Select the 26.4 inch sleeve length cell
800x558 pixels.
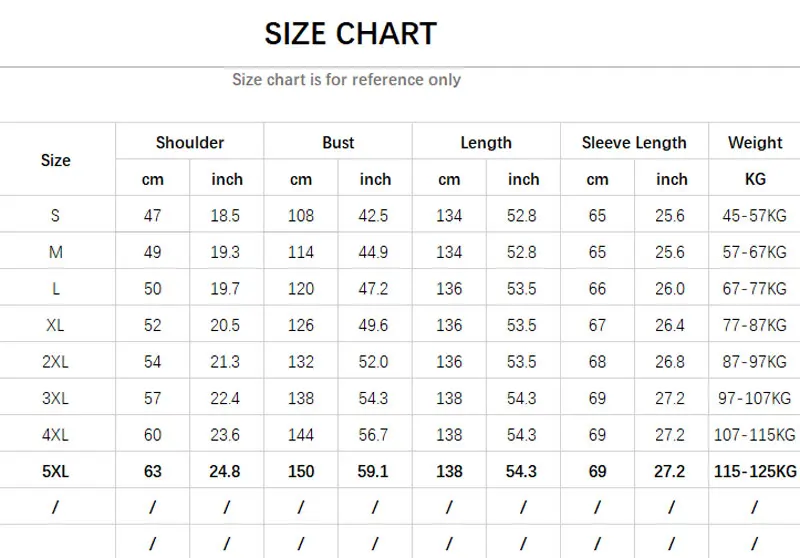click(671, 325)
